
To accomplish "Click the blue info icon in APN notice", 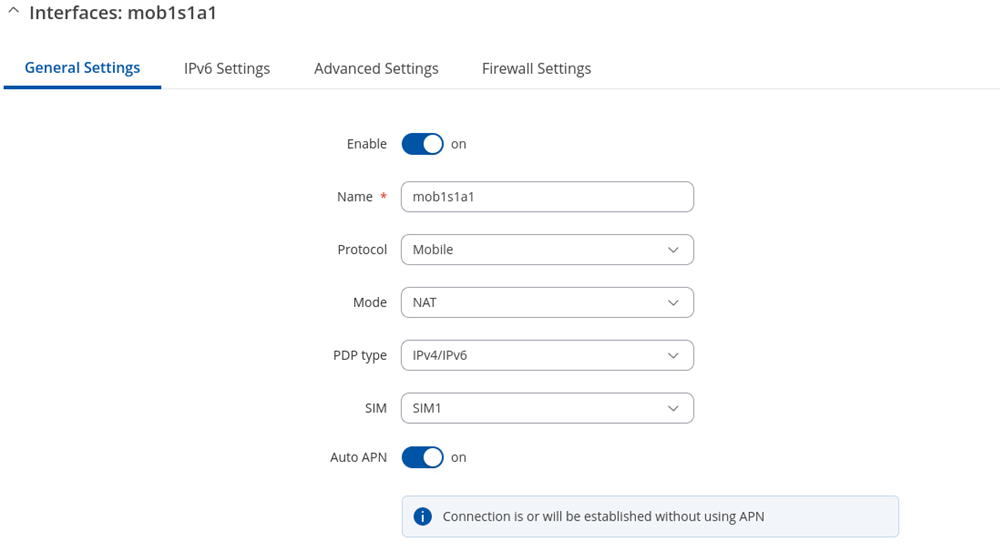I will pos(423,516).
